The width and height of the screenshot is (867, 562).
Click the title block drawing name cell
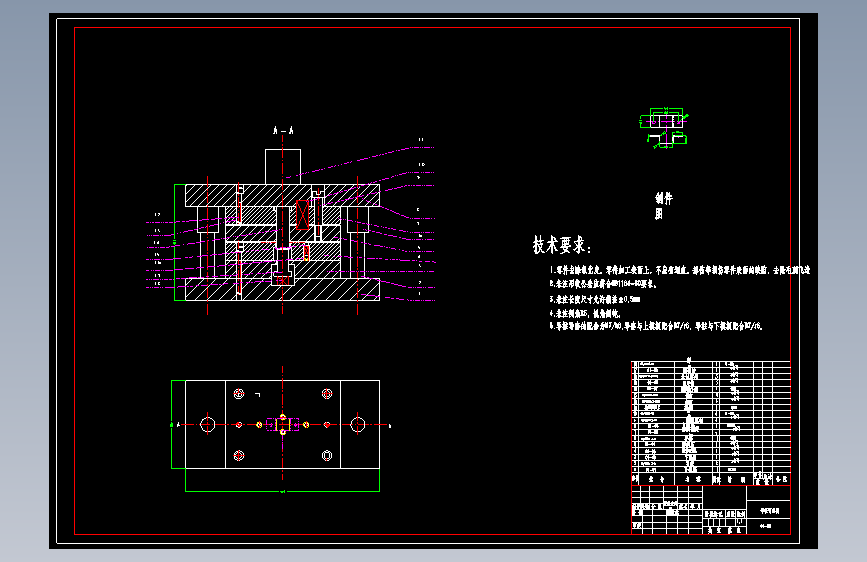coord(769,511)
